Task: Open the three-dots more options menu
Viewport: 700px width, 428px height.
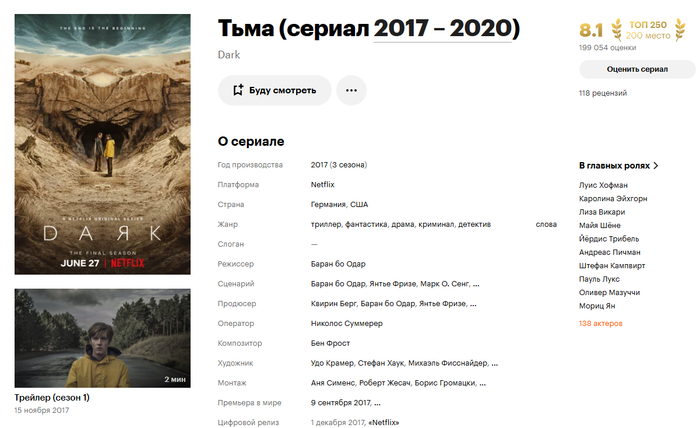Action: 351,90
